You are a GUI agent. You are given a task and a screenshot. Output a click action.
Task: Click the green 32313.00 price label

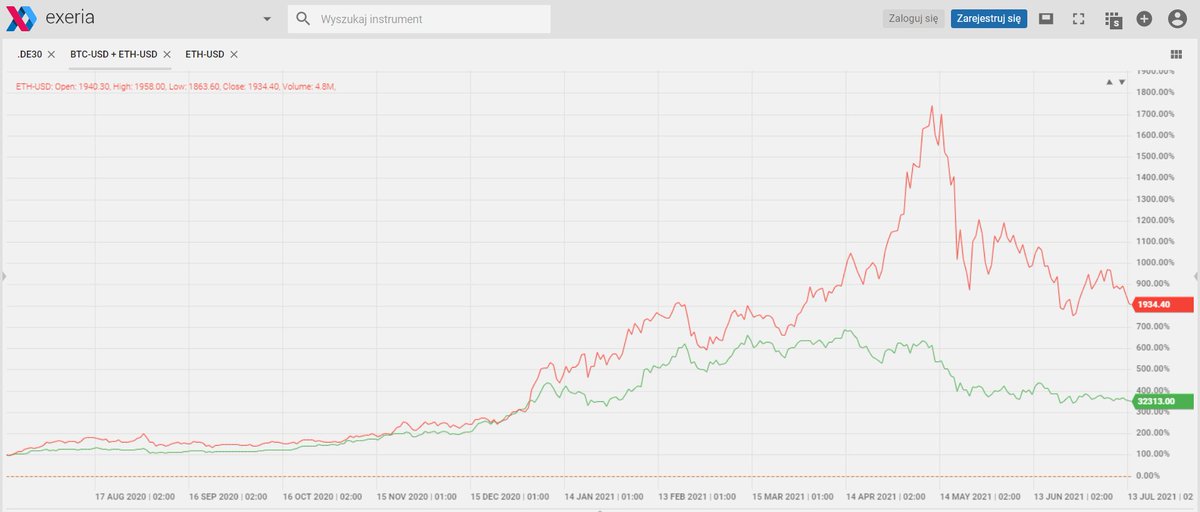point(1164,402)
